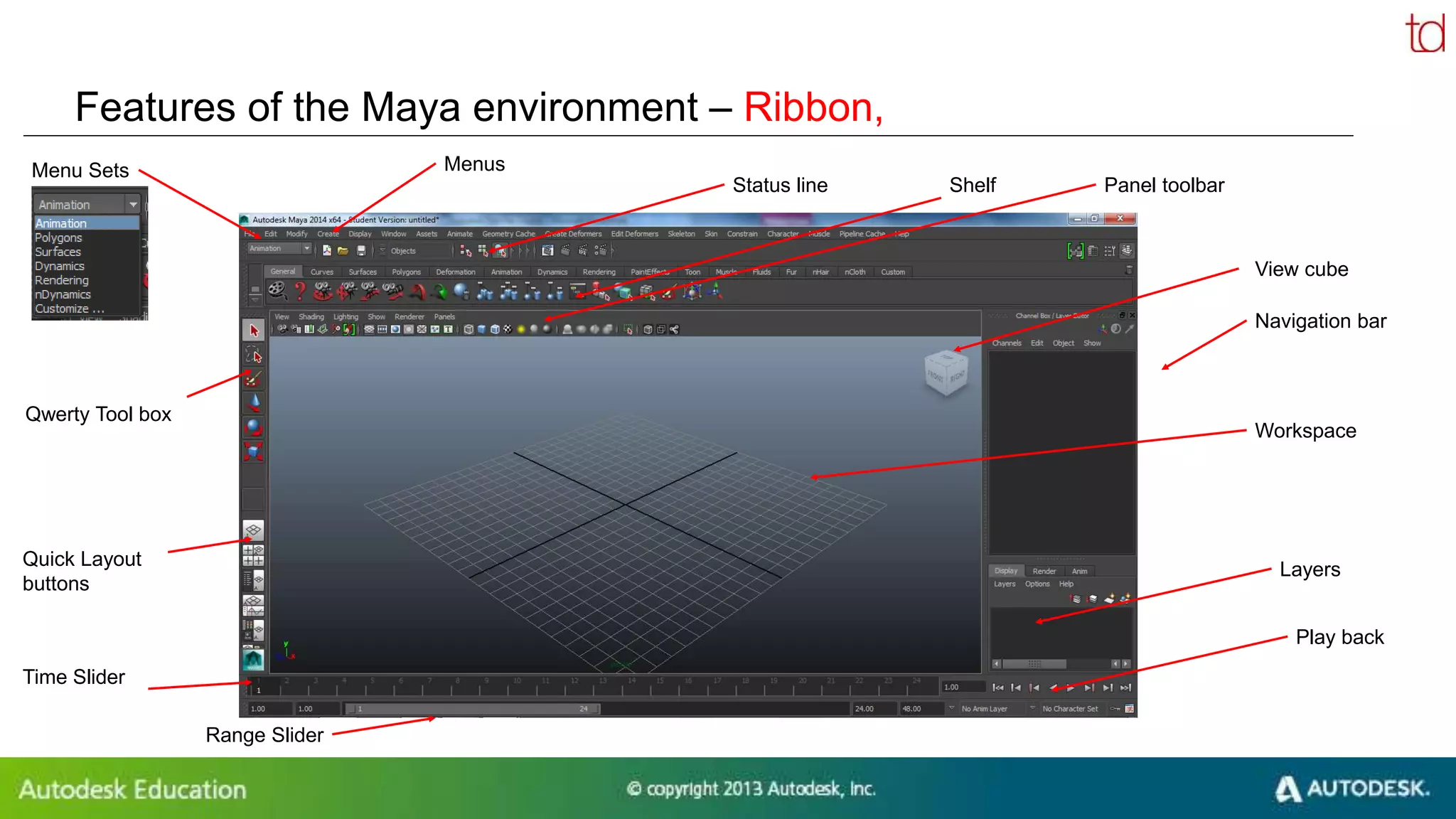The height and width of the screenshot is (819, 1456).
Task: Expand the No Character Set dropdown
Action: click(1032, 708)
